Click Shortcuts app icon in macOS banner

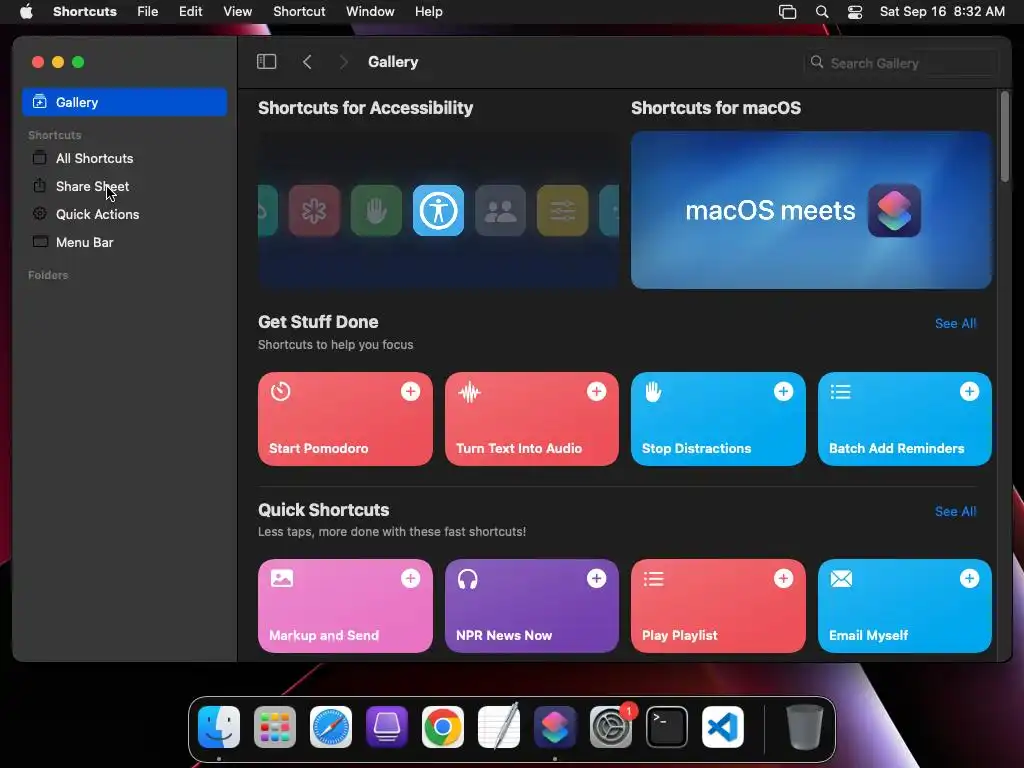tap(894, 210)
